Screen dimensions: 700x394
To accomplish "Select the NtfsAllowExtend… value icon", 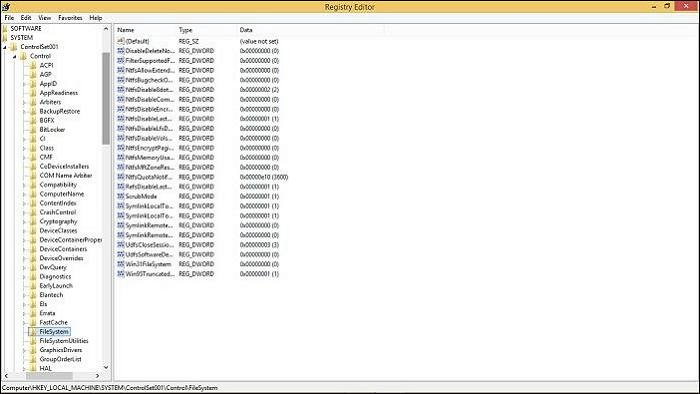I will (x=121, y=70).
